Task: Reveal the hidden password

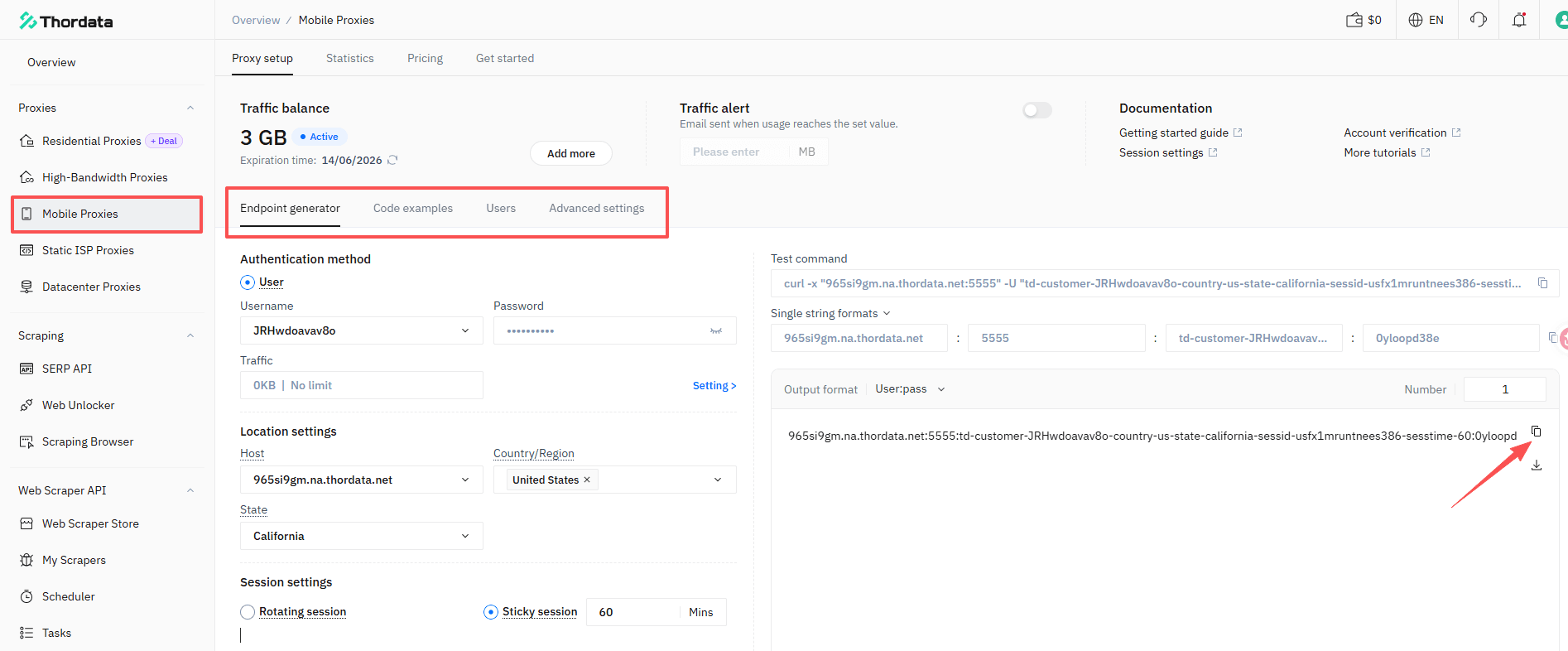Action: (x=716, y=330)
